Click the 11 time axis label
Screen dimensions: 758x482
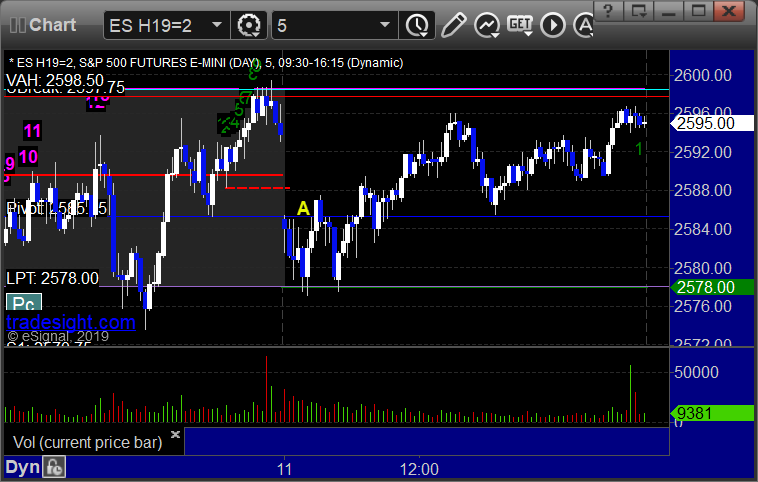pos(284,469)
